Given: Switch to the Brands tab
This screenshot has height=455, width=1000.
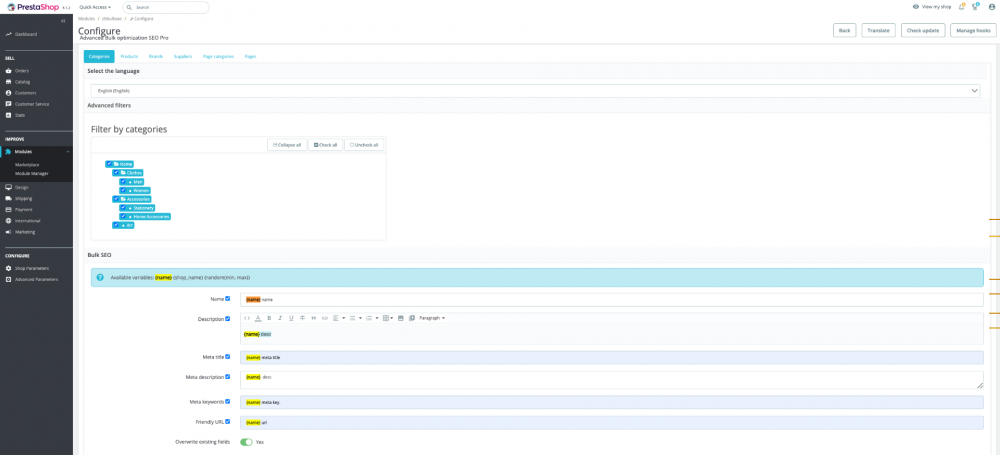Looking at the screenshot, I should [156, 56].
